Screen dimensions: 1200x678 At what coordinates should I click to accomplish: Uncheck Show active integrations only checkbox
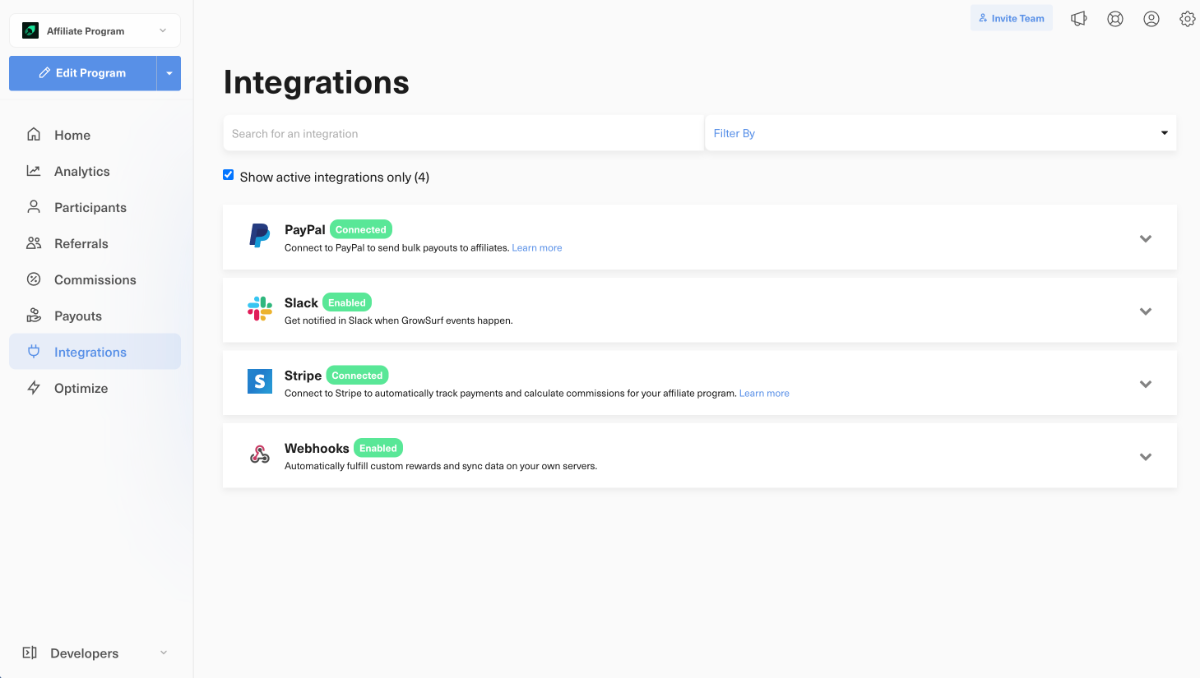228,176
